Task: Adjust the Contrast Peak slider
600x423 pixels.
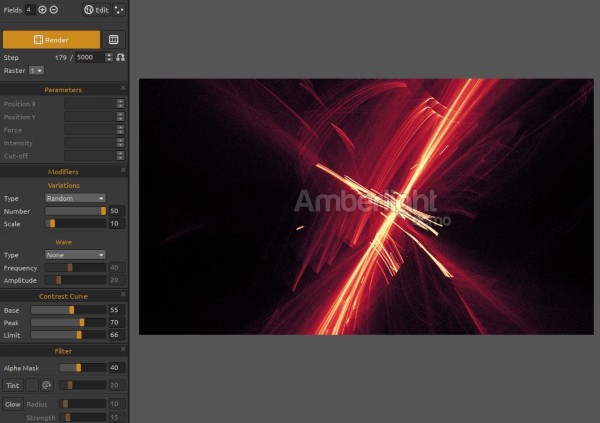Action: [x=68, y=323]
